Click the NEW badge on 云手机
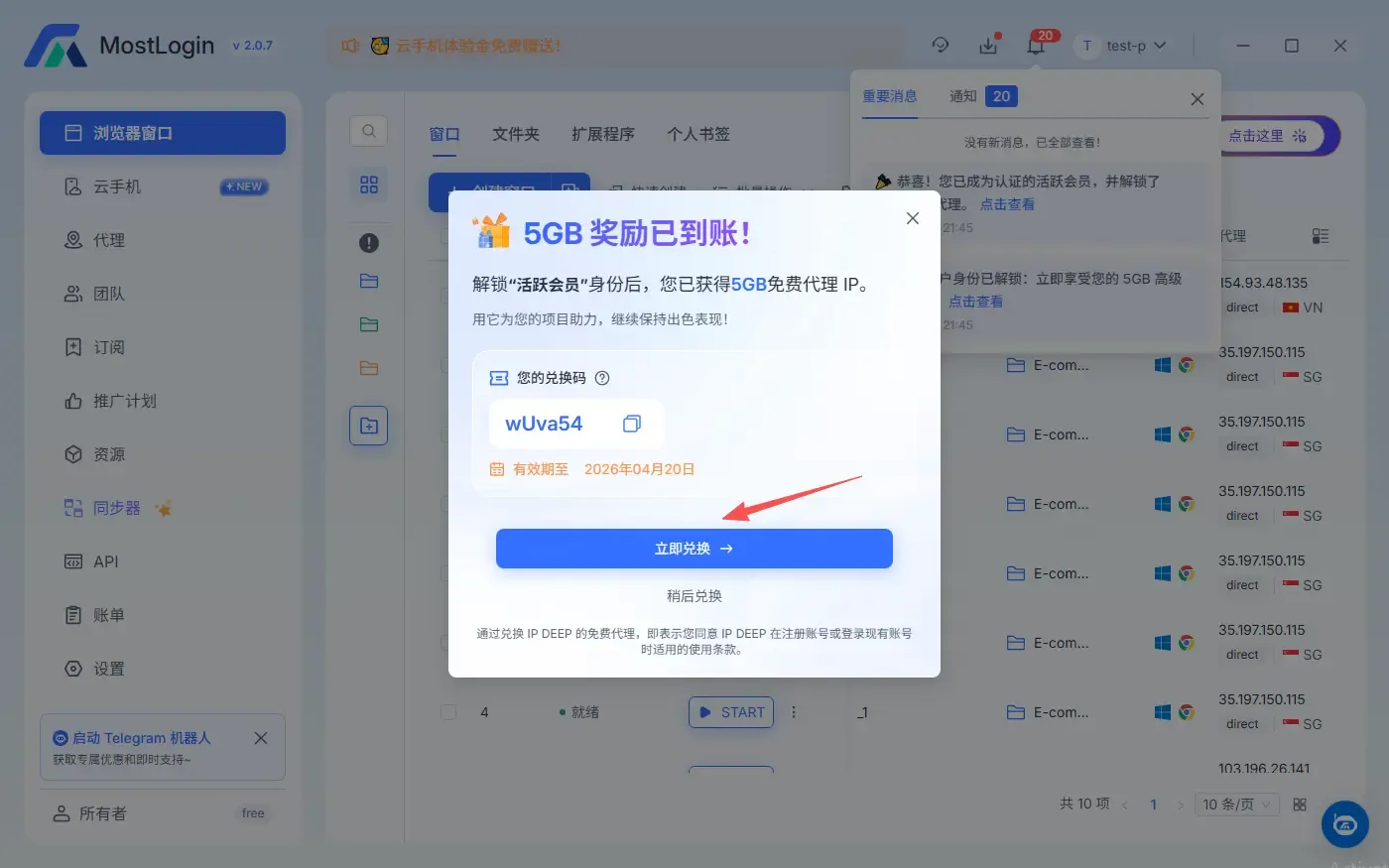Screen dimensions: 1389x868 click(244, 186)
